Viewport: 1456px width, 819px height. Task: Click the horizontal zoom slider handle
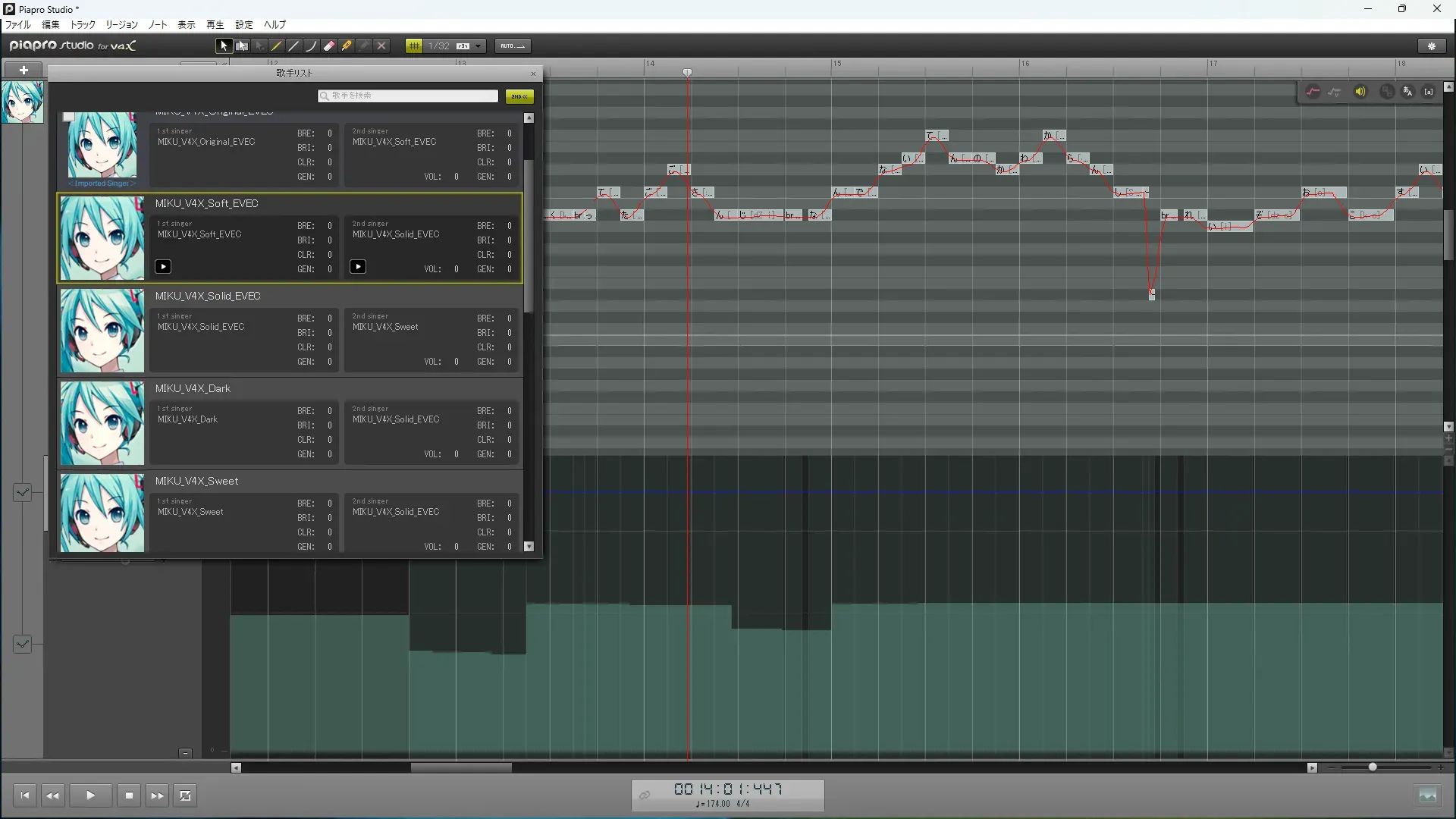pyautogui.click(x=1373, y=767)
